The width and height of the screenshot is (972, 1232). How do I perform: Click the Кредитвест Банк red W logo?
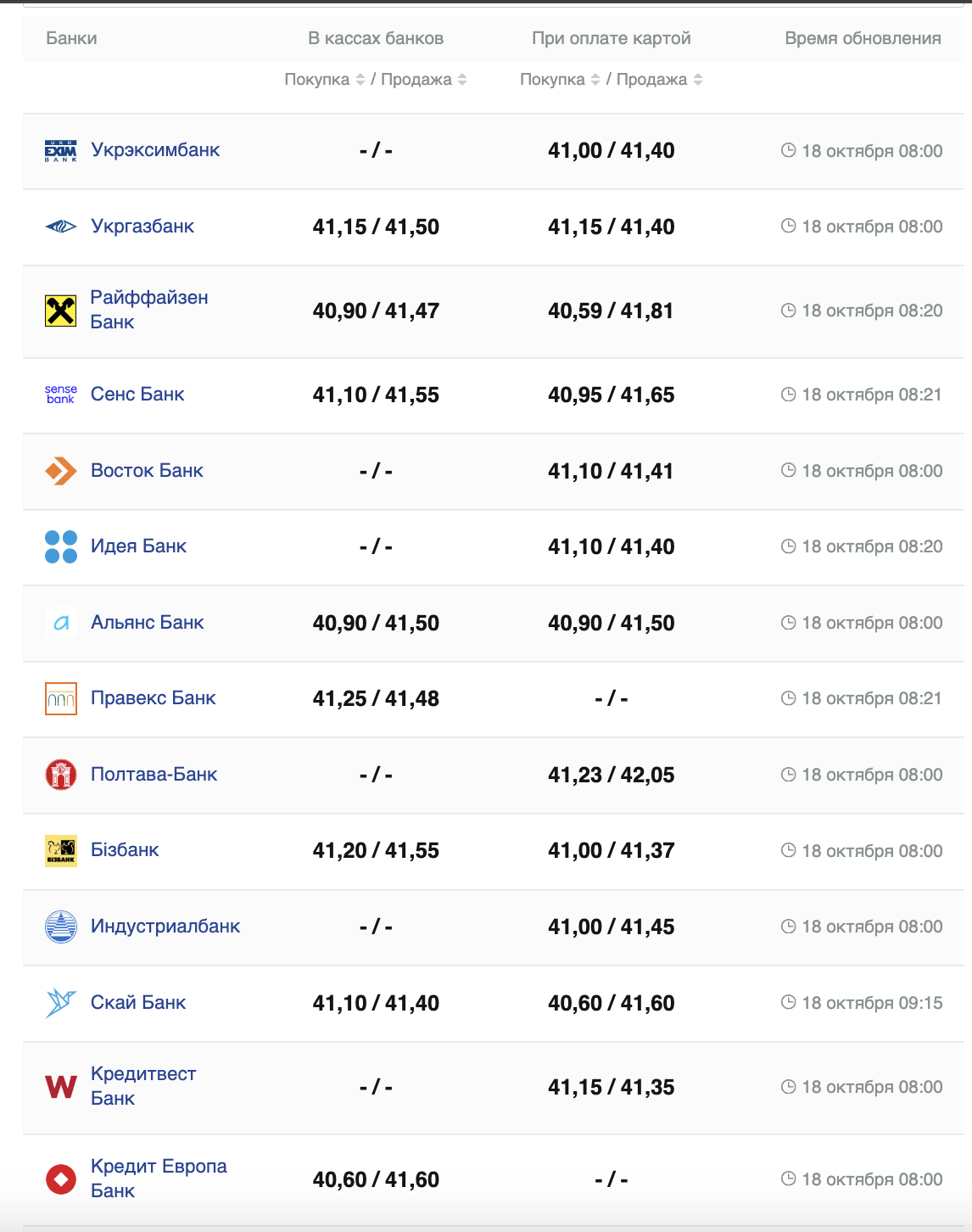pos(60,1087)
